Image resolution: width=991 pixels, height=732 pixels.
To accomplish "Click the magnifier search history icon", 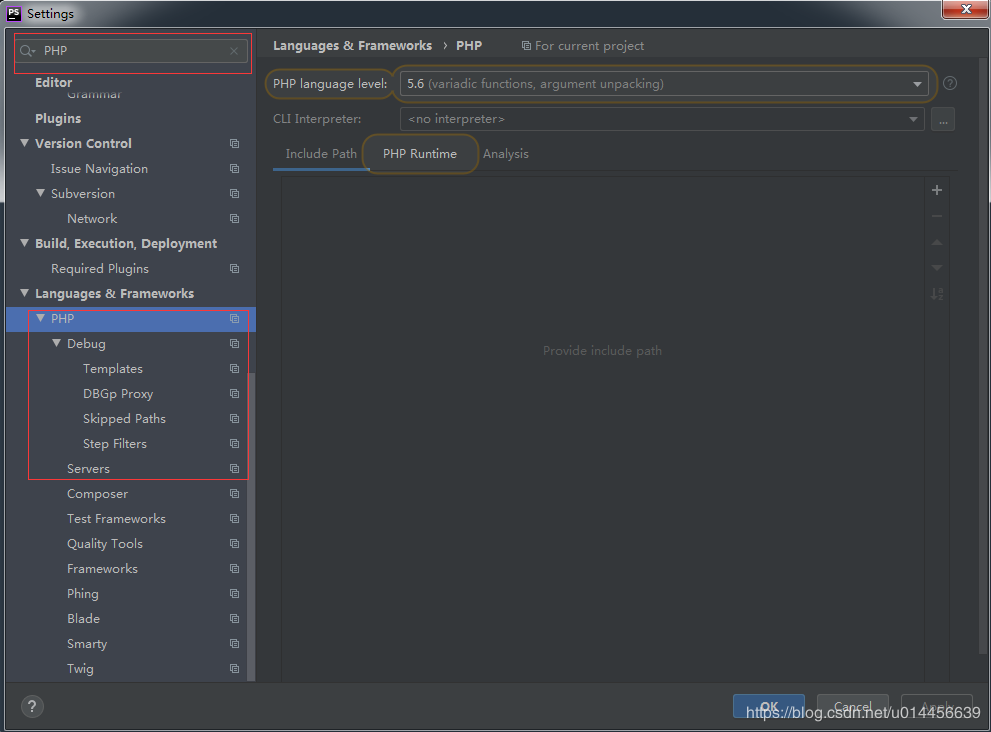I will [x=27, y=51].
